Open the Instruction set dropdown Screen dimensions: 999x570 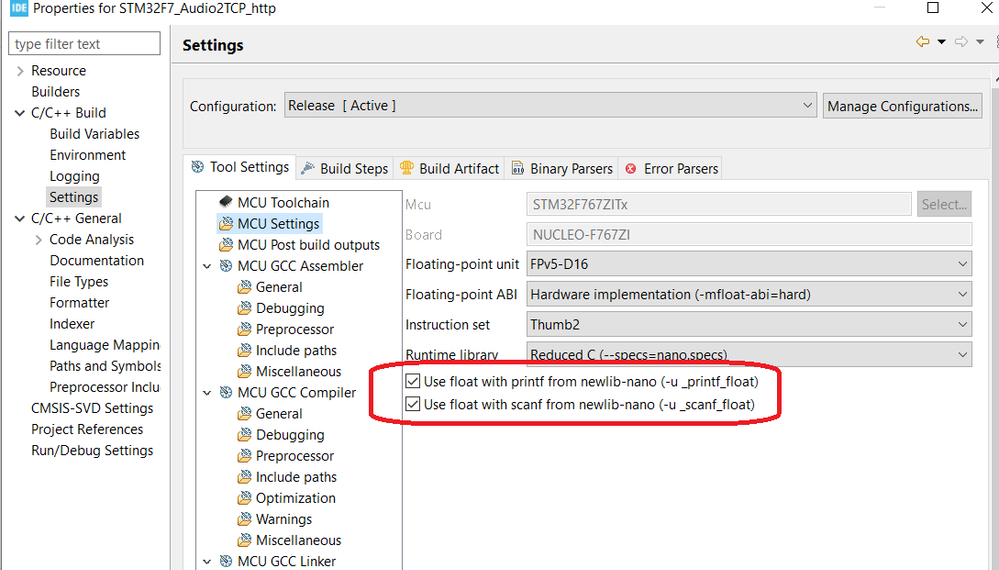pyautogui.click(x=749, y=325)
